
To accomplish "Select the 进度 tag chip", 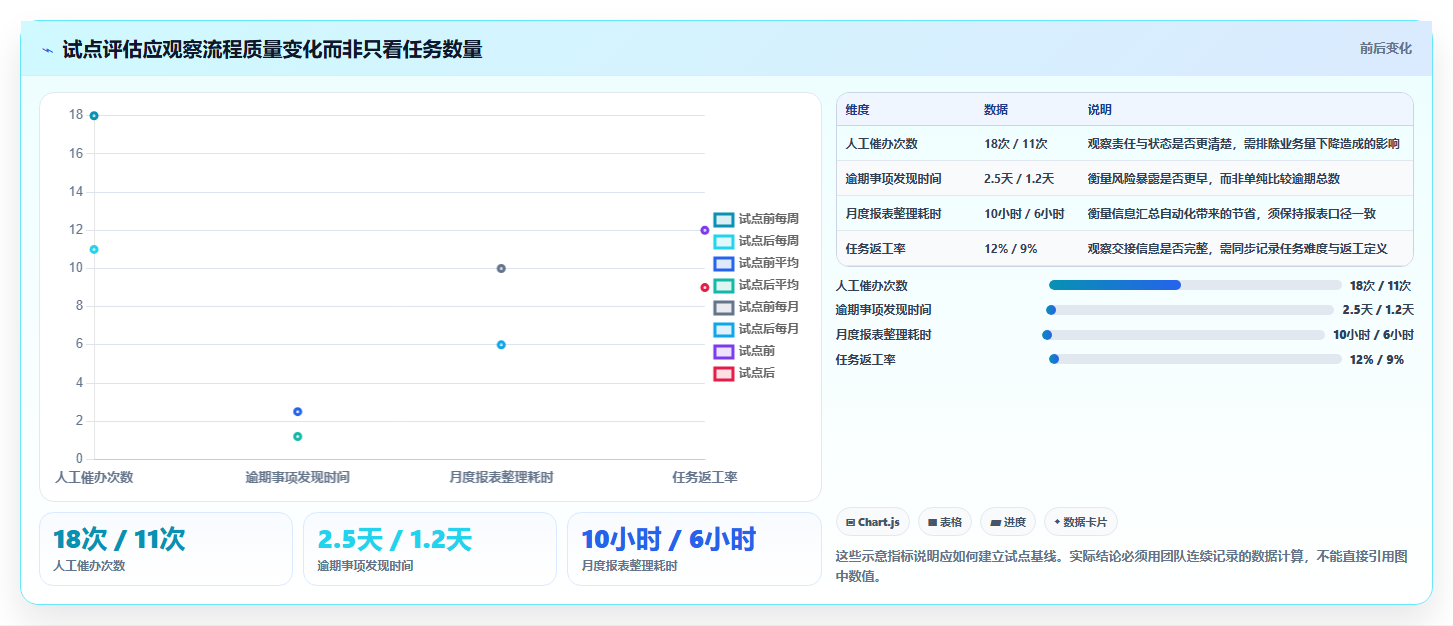I will click(1008, 522).
